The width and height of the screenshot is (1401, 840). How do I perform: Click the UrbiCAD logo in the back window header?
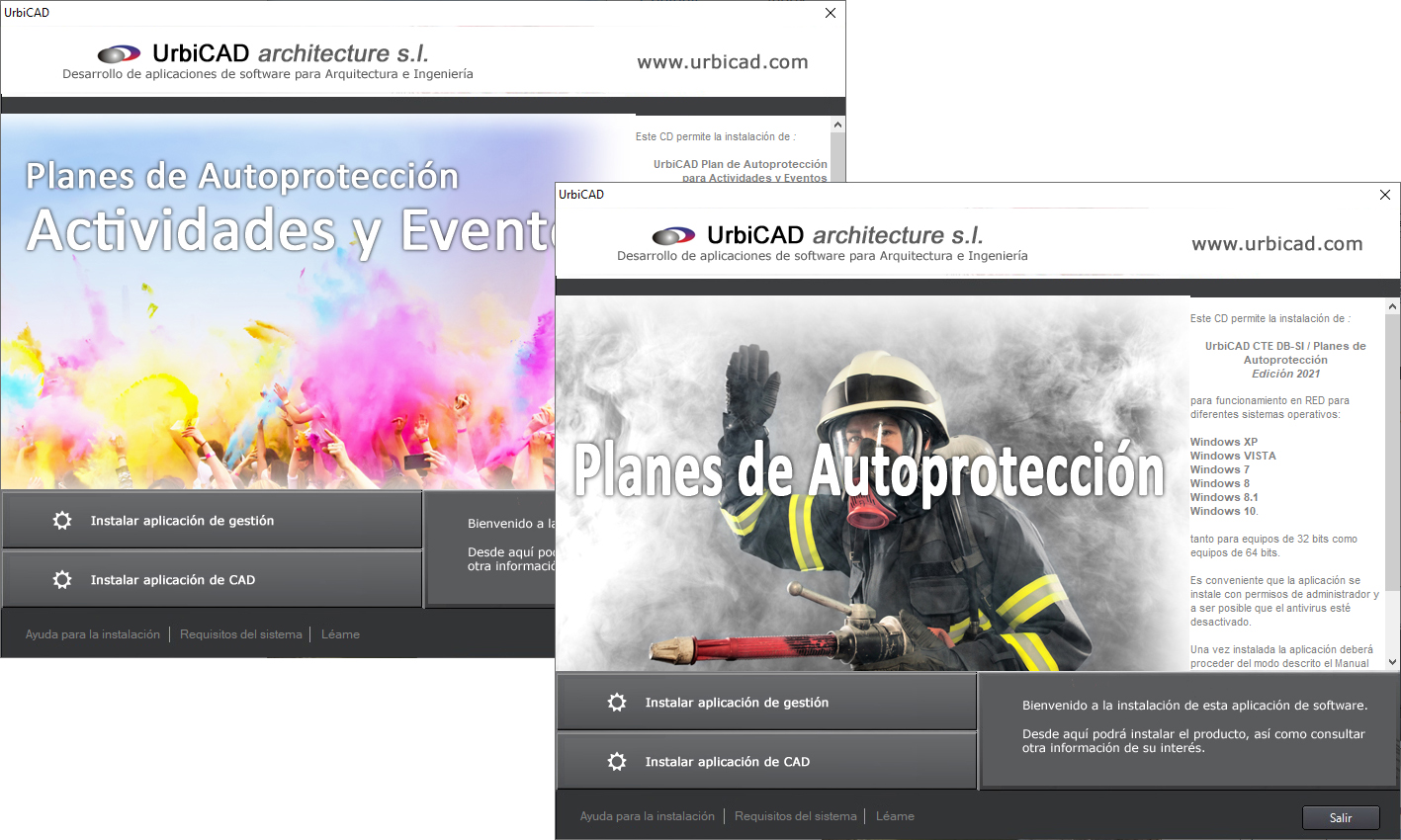pos(119,54)
